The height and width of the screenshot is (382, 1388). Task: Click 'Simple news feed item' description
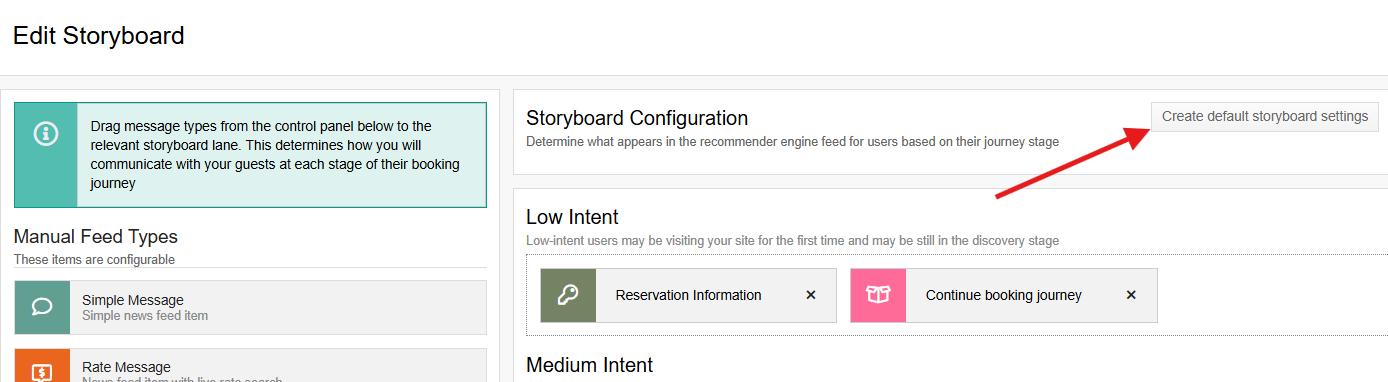point(145,316)
